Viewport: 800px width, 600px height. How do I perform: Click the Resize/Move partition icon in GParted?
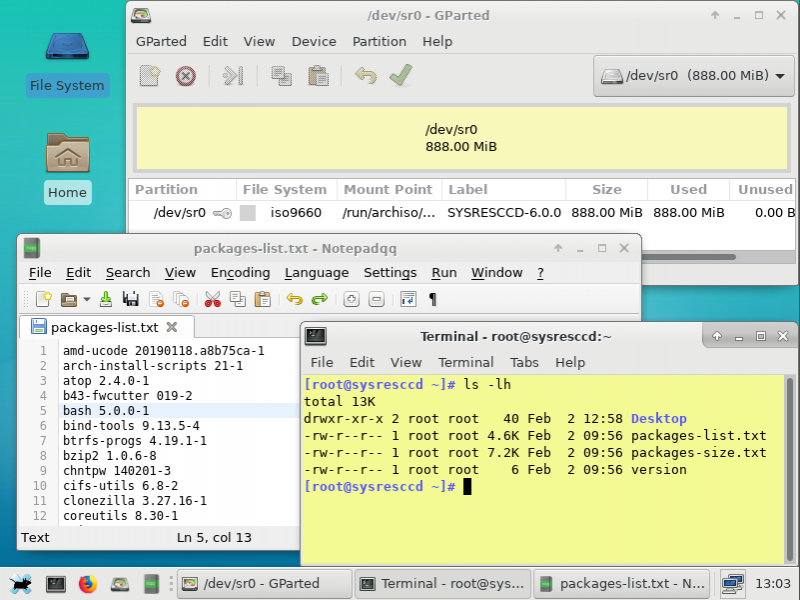(x=233, y=76)
